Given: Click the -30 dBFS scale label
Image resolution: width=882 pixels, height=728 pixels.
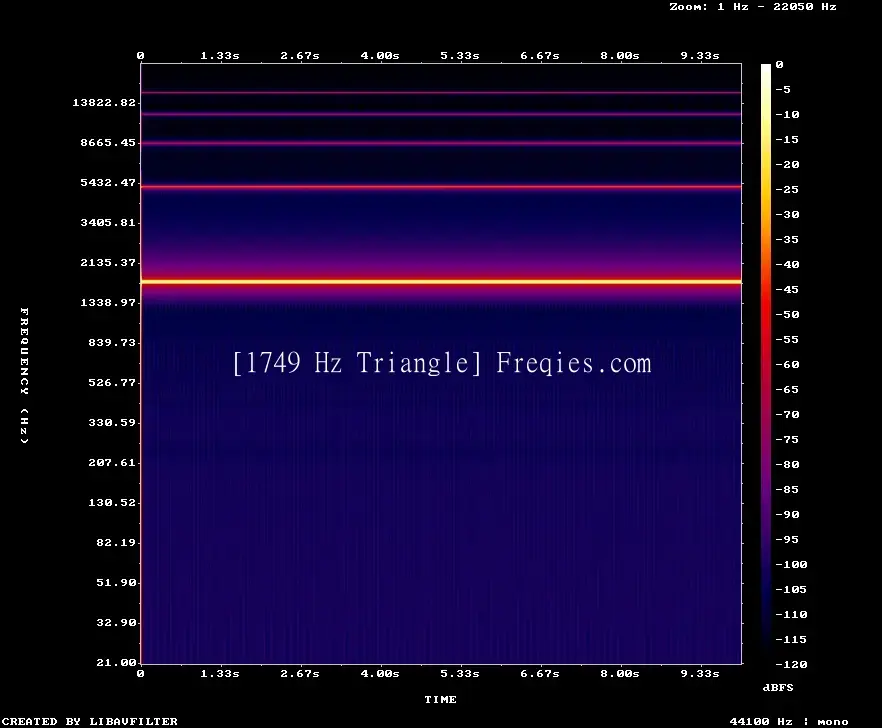Looking at the screenshot, I should [787, 214].
